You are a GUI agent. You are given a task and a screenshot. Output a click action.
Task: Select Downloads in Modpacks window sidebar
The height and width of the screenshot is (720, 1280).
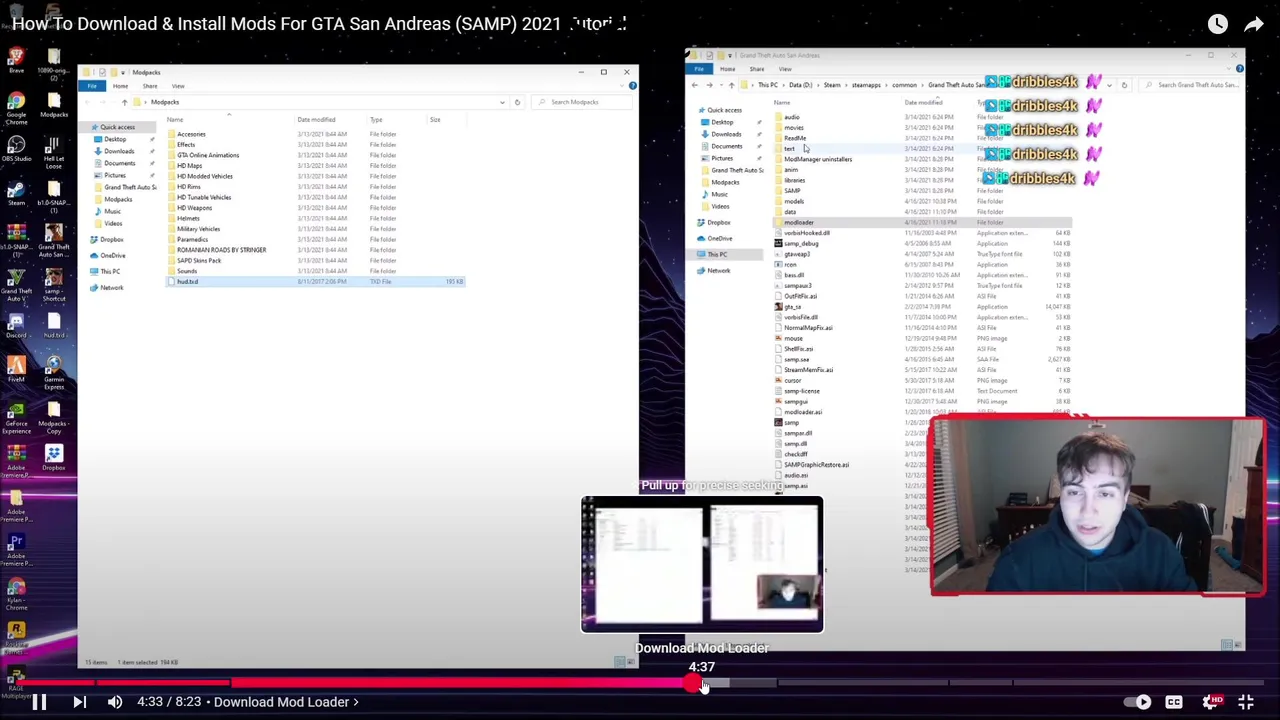click(119, 151)
